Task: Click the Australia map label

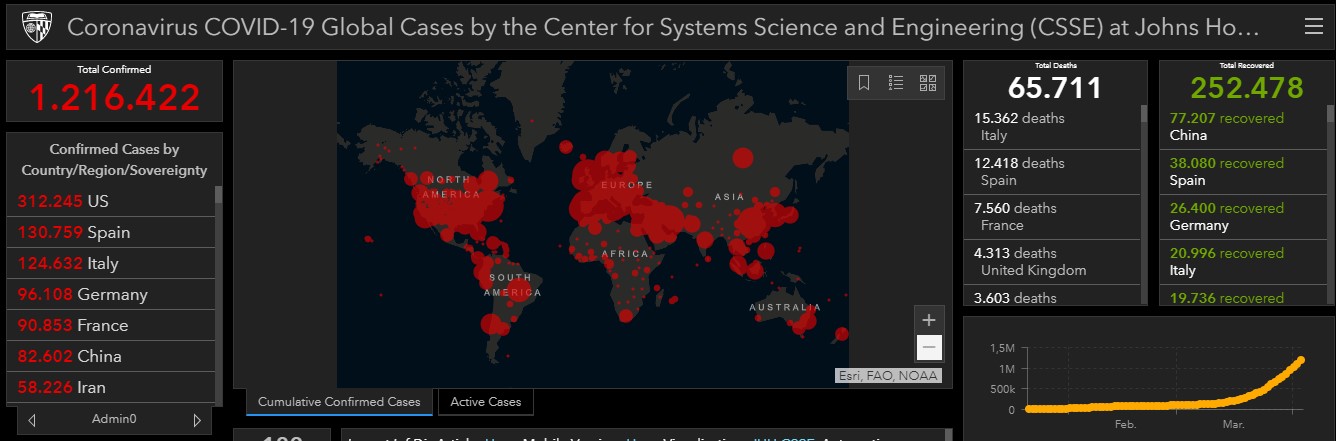Action: (785, 307)
